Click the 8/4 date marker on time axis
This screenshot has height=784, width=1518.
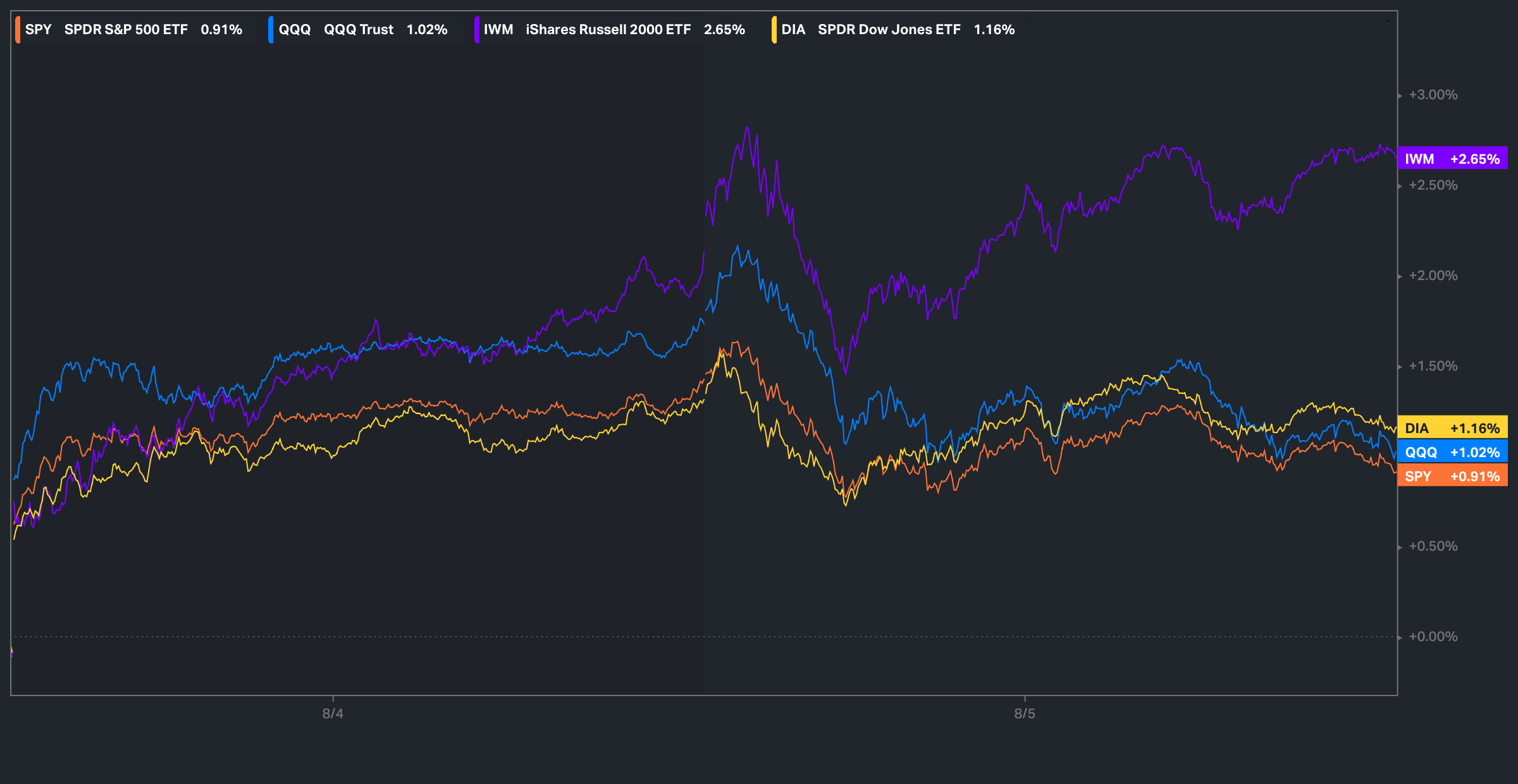click(x=333, y=714)
